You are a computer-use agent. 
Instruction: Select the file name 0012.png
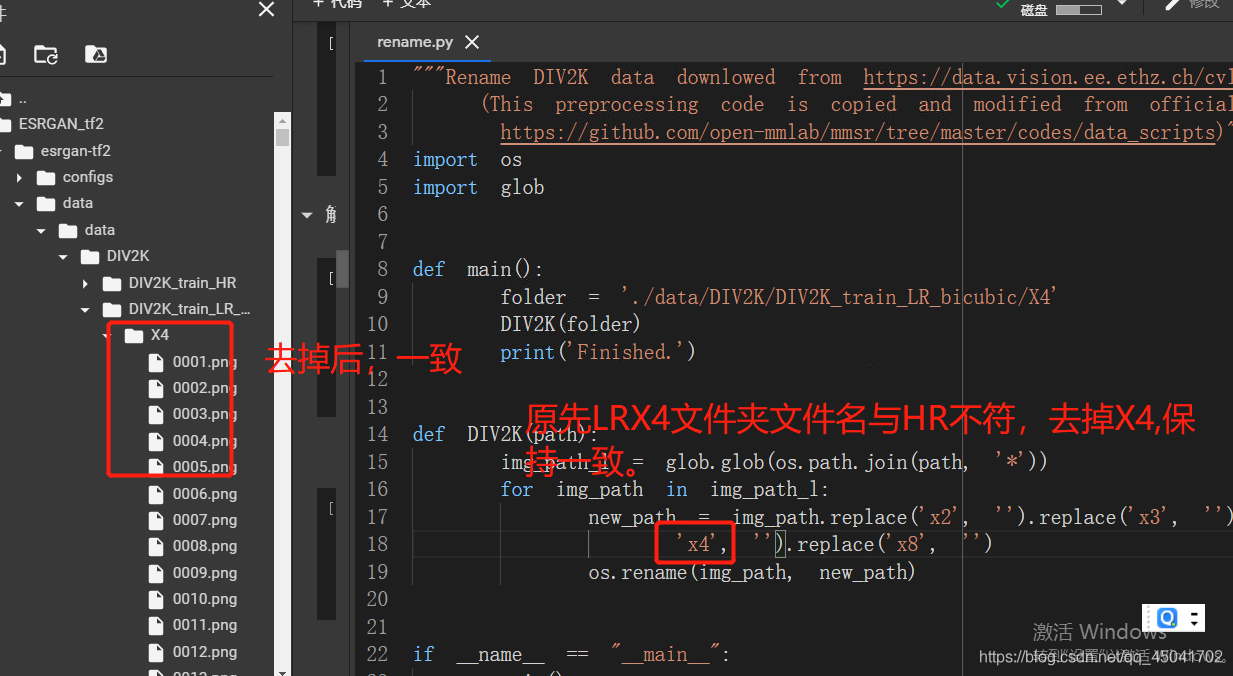[205, 652]
